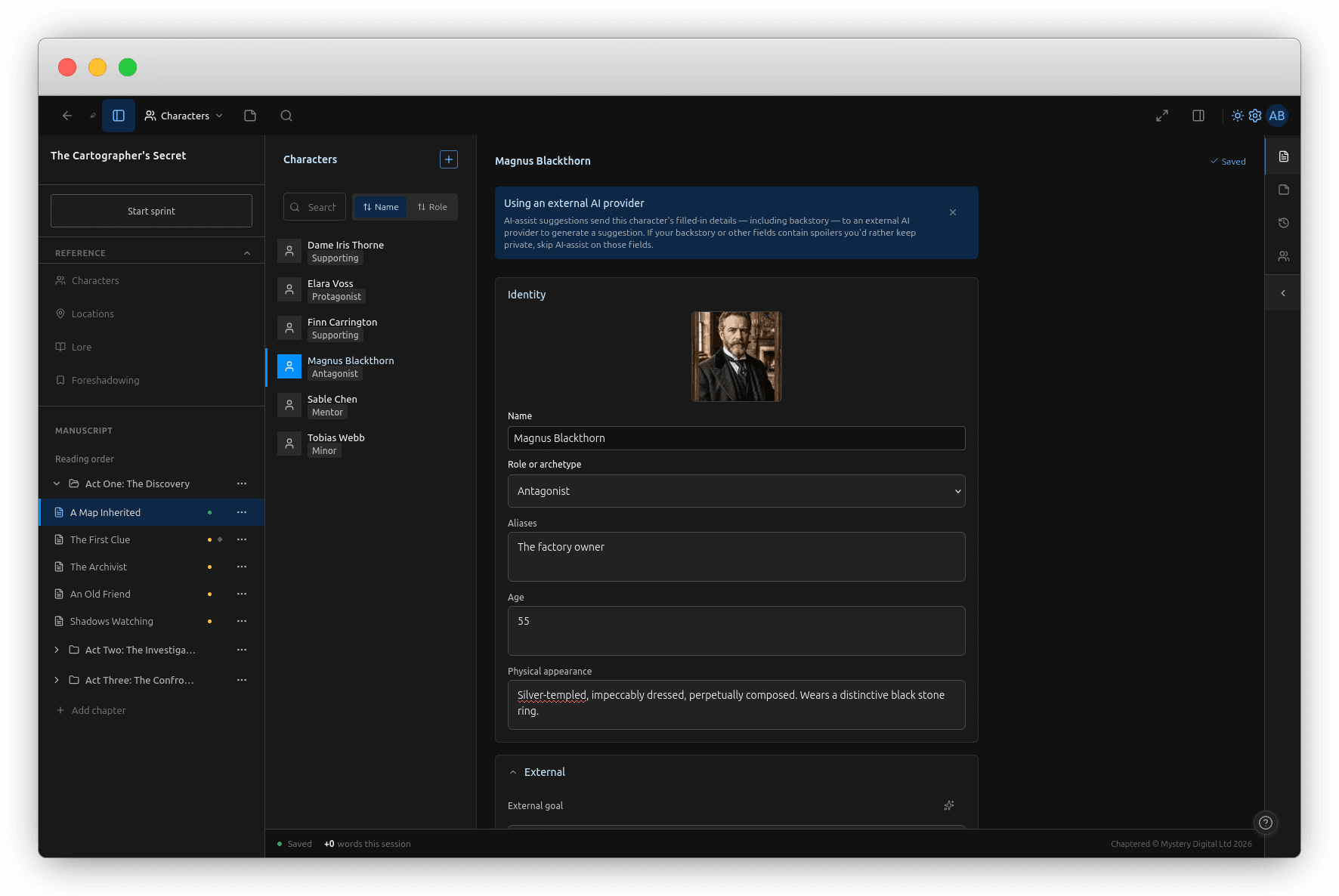Select Elara Voss in the character list
Viewport: 1339px width, 896px height.
[371, 290]
